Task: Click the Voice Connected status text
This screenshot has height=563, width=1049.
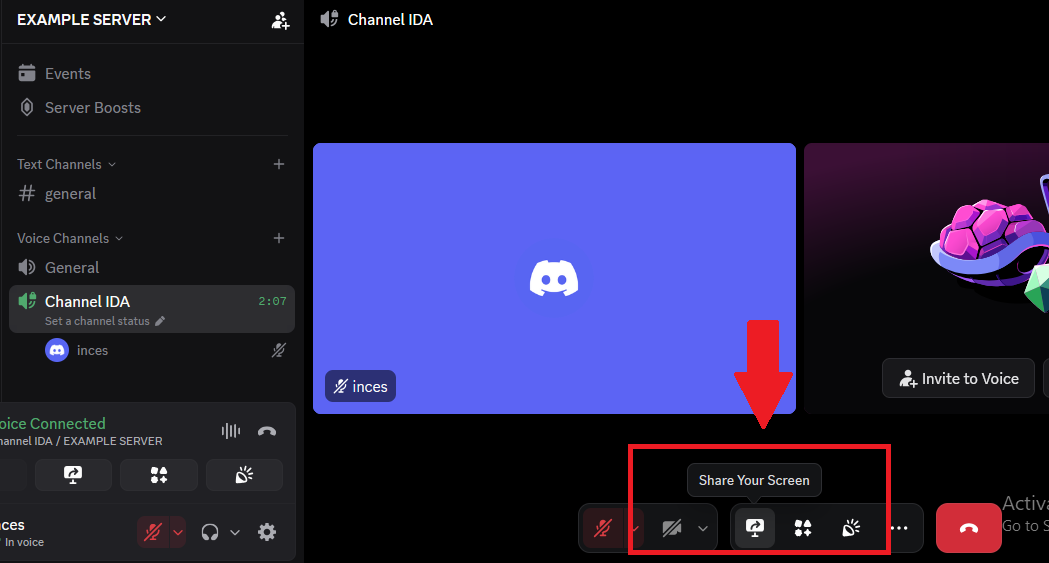Action: 53,423
